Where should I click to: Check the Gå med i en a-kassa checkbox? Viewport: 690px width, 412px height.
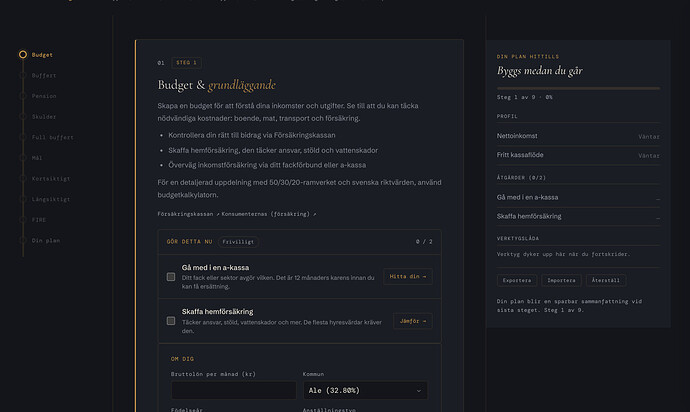(x=171, y=277)
